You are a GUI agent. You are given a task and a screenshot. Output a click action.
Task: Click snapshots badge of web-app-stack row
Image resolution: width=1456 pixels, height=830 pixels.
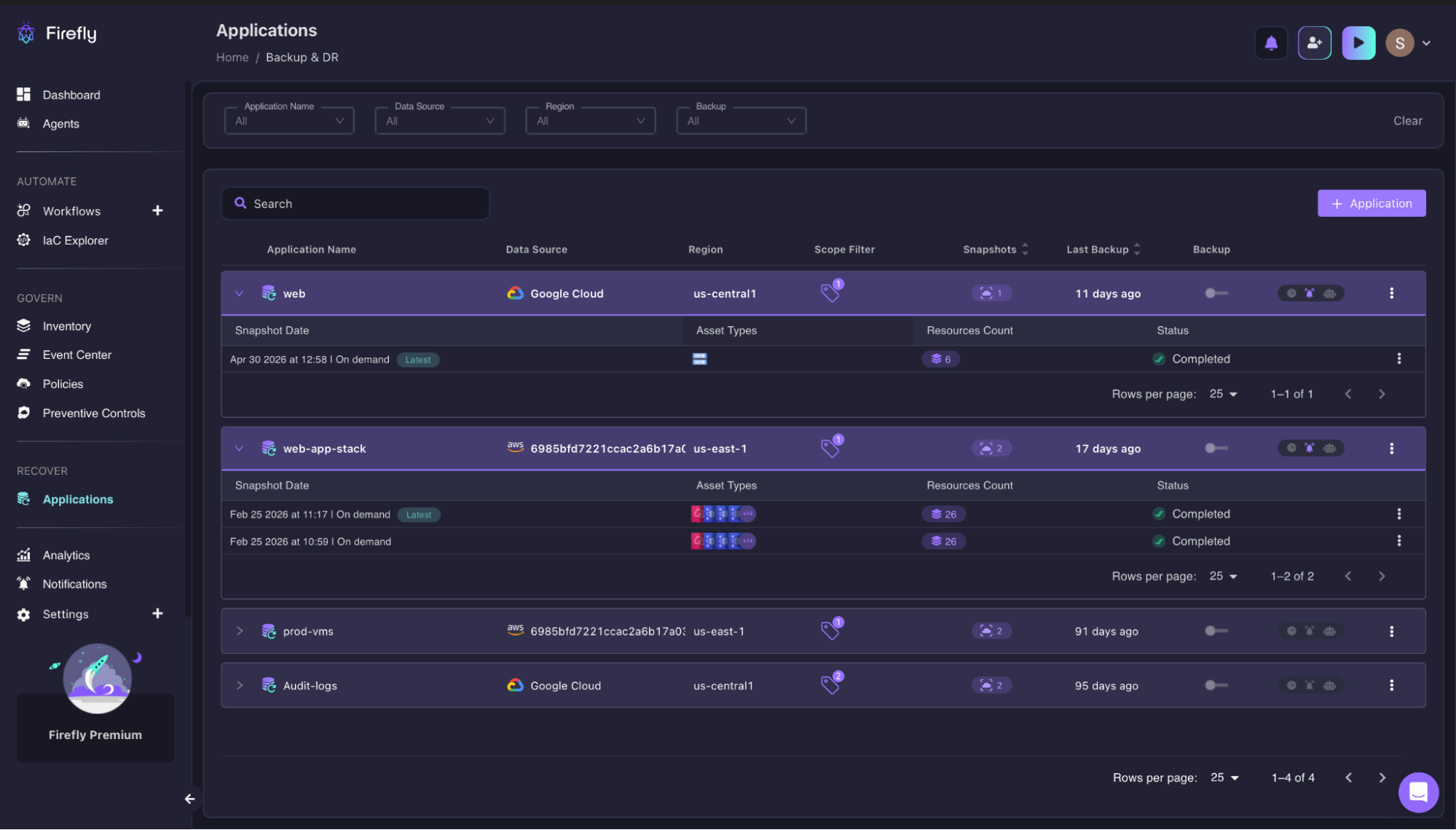pyautogui.click(x=991, y=448)
